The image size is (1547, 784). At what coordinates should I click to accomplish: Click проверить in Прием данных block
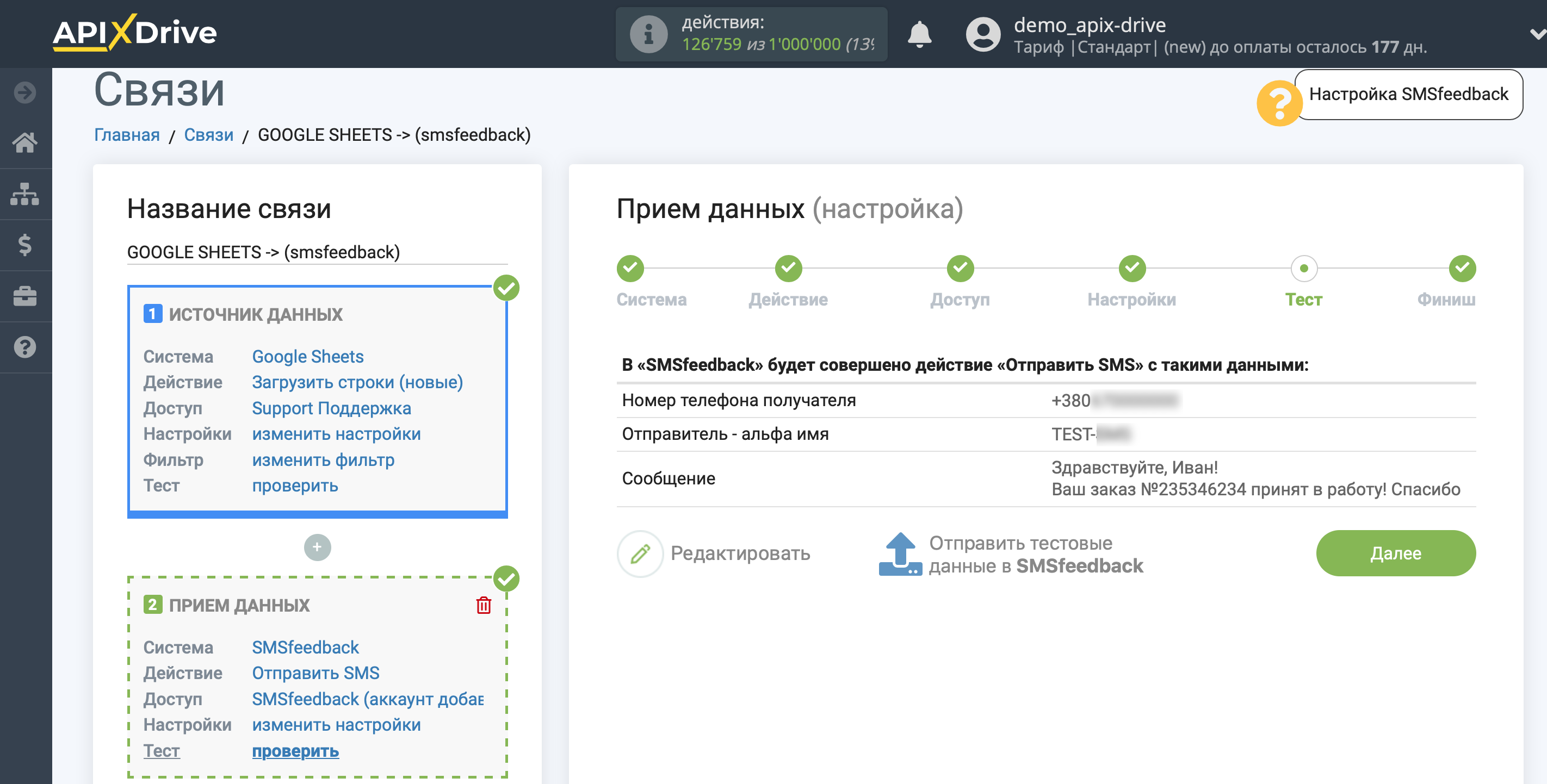[295, 751]
